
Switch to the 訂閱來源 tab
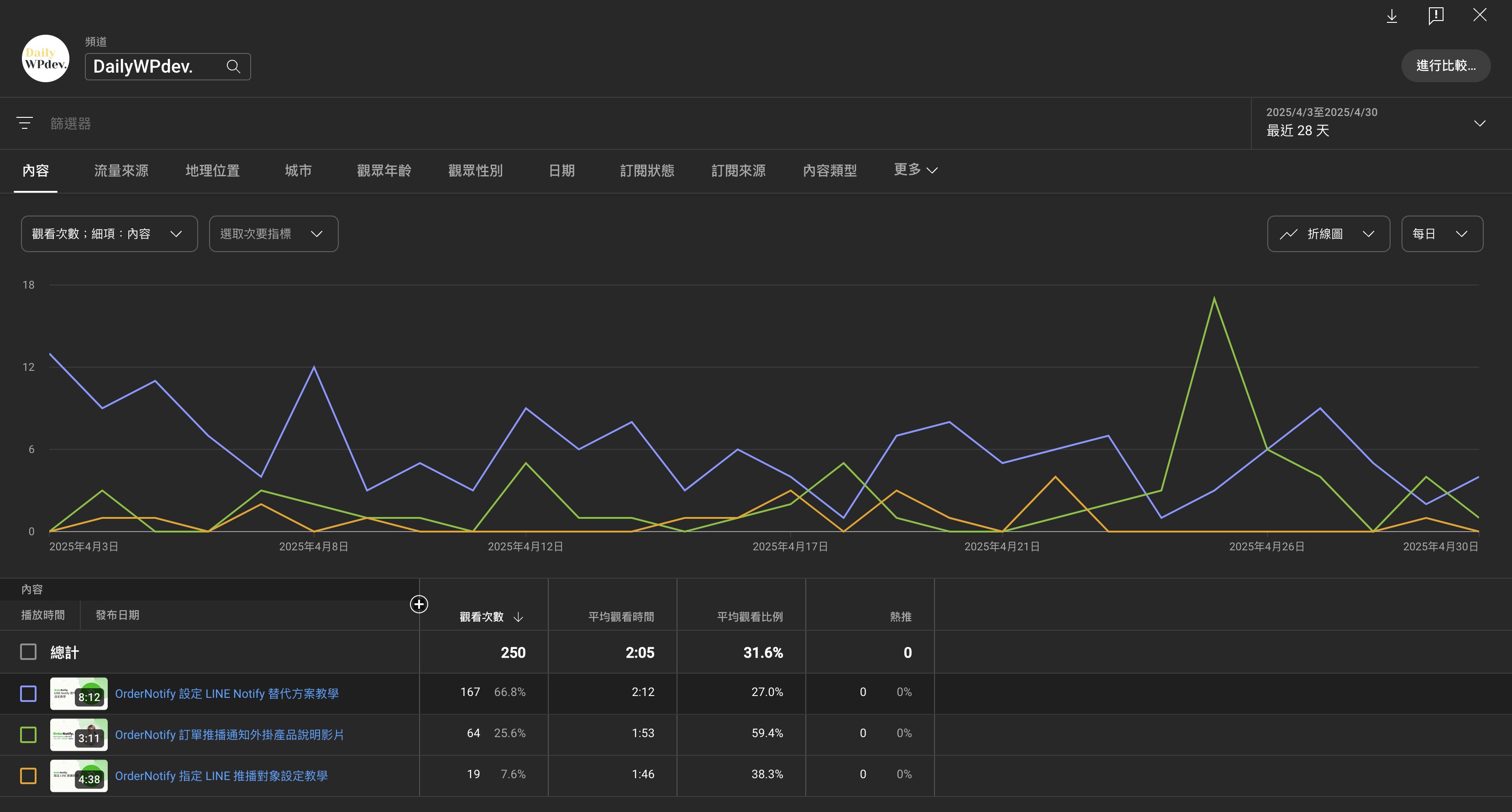738,171
